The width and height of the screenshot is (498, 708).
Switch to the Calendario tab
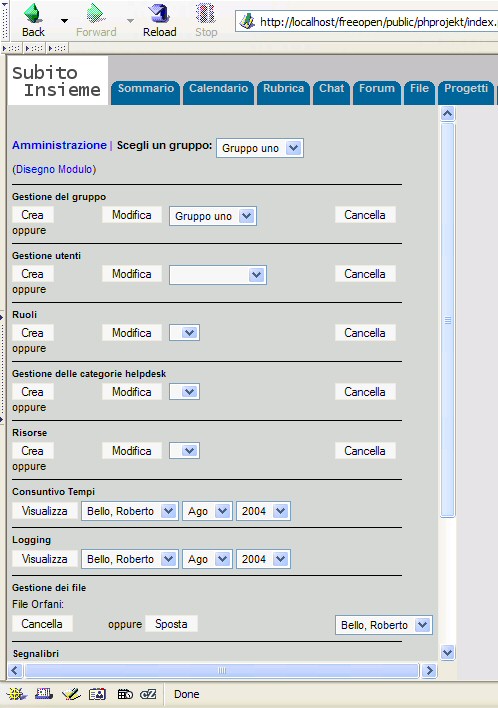[219, 90]
